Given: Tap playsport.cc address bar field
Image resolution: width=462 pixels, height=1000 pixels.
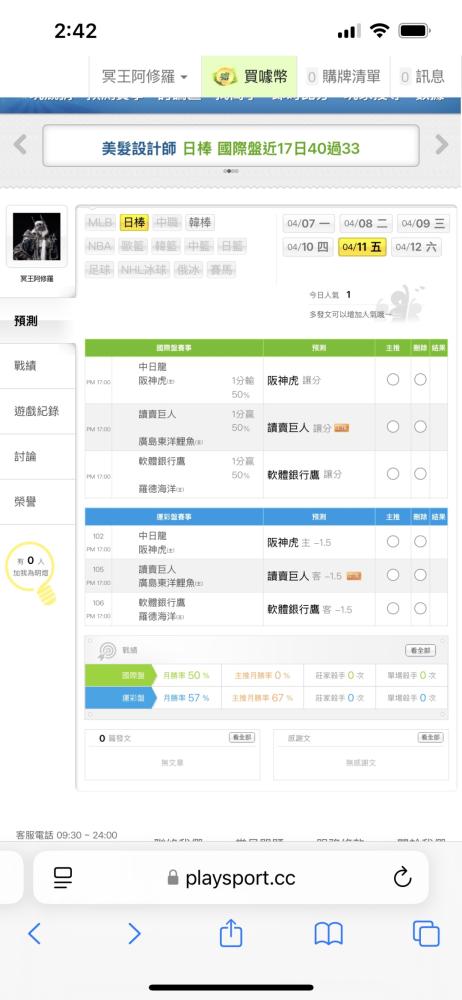Looking at the screenshot, I should pyautogui.click(x=231, y=878).
